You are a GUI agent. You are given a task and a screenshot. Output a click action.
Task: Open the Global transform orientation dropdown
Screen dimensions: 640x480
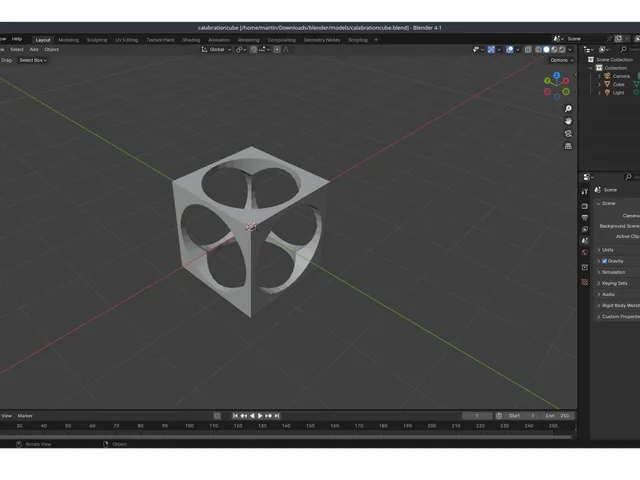(x=216, y=49)
